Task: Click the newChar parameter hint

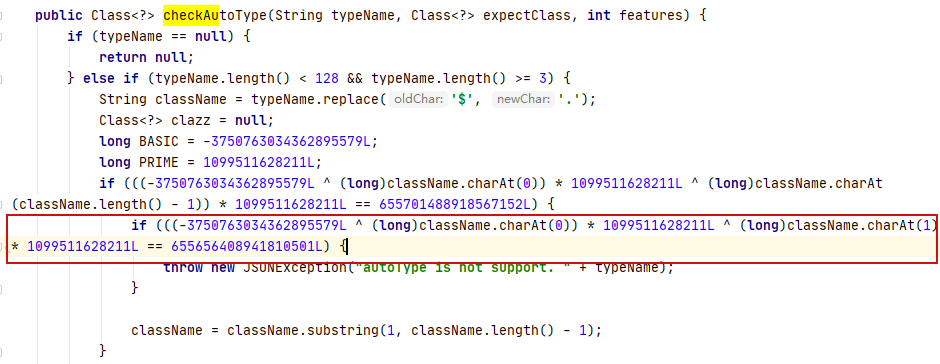Action: [523, 100]
